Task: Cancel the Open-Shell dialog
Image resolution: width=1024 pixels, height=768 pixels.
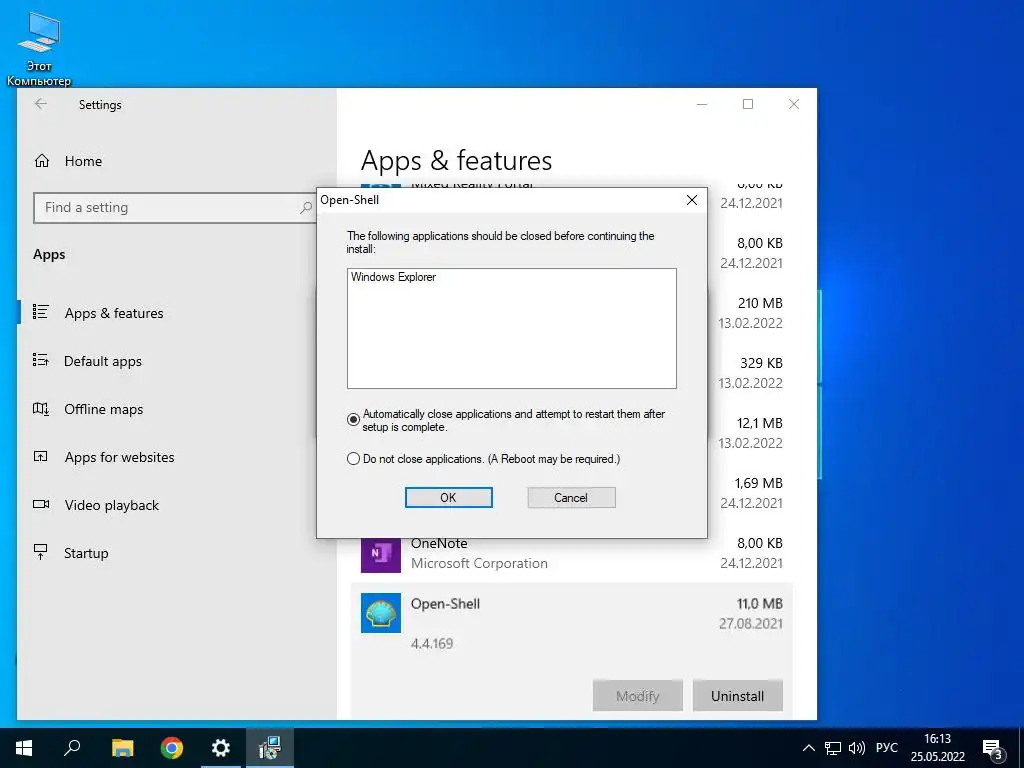Action: coord(571,498)
